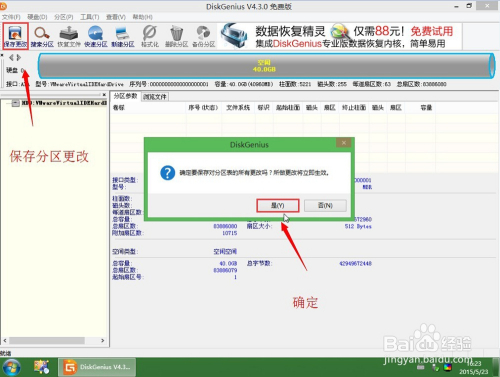The image size is (500, 377).
Task: Click the 免费试用 text in the banner
Action: coord(432,31)
